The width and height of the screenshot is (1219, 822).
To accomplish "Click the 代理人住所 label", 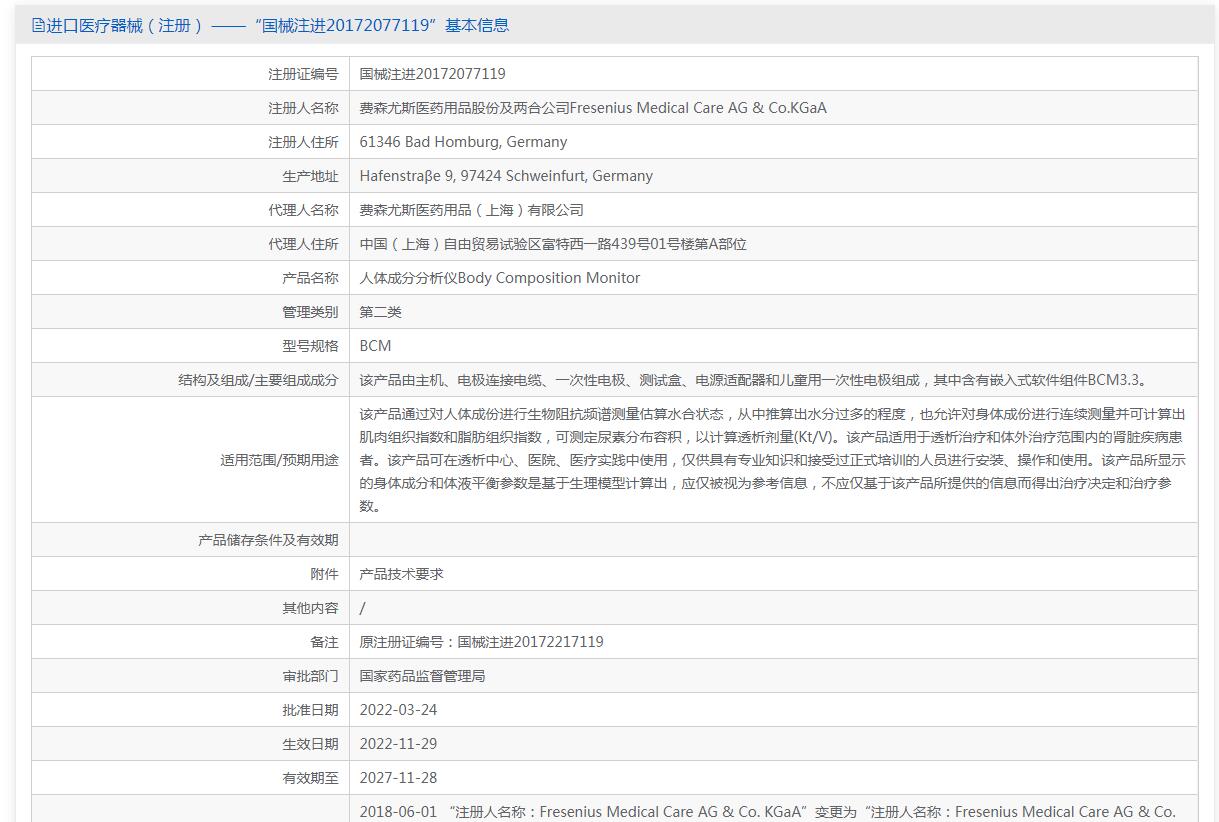I will point(303,244).
